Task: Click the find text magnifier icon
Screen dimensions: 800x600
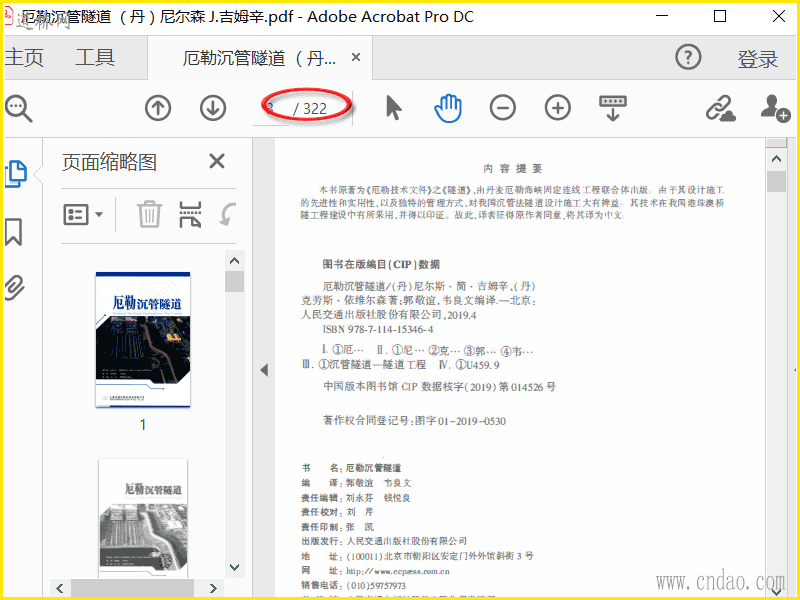Action: point(18,108)
